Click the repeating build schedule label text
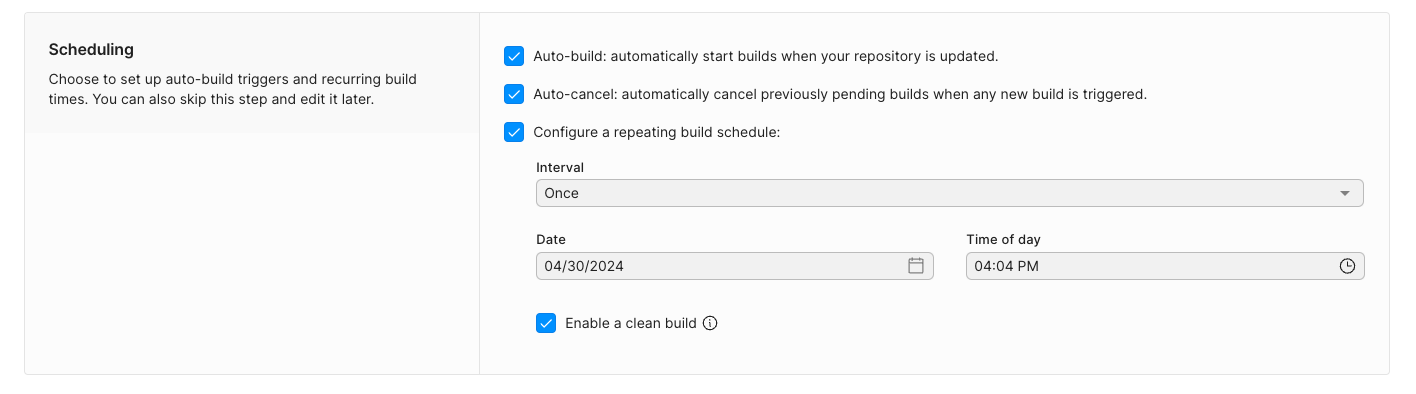This screenshot has width=1416, height=394. click(x=656, y=132)
